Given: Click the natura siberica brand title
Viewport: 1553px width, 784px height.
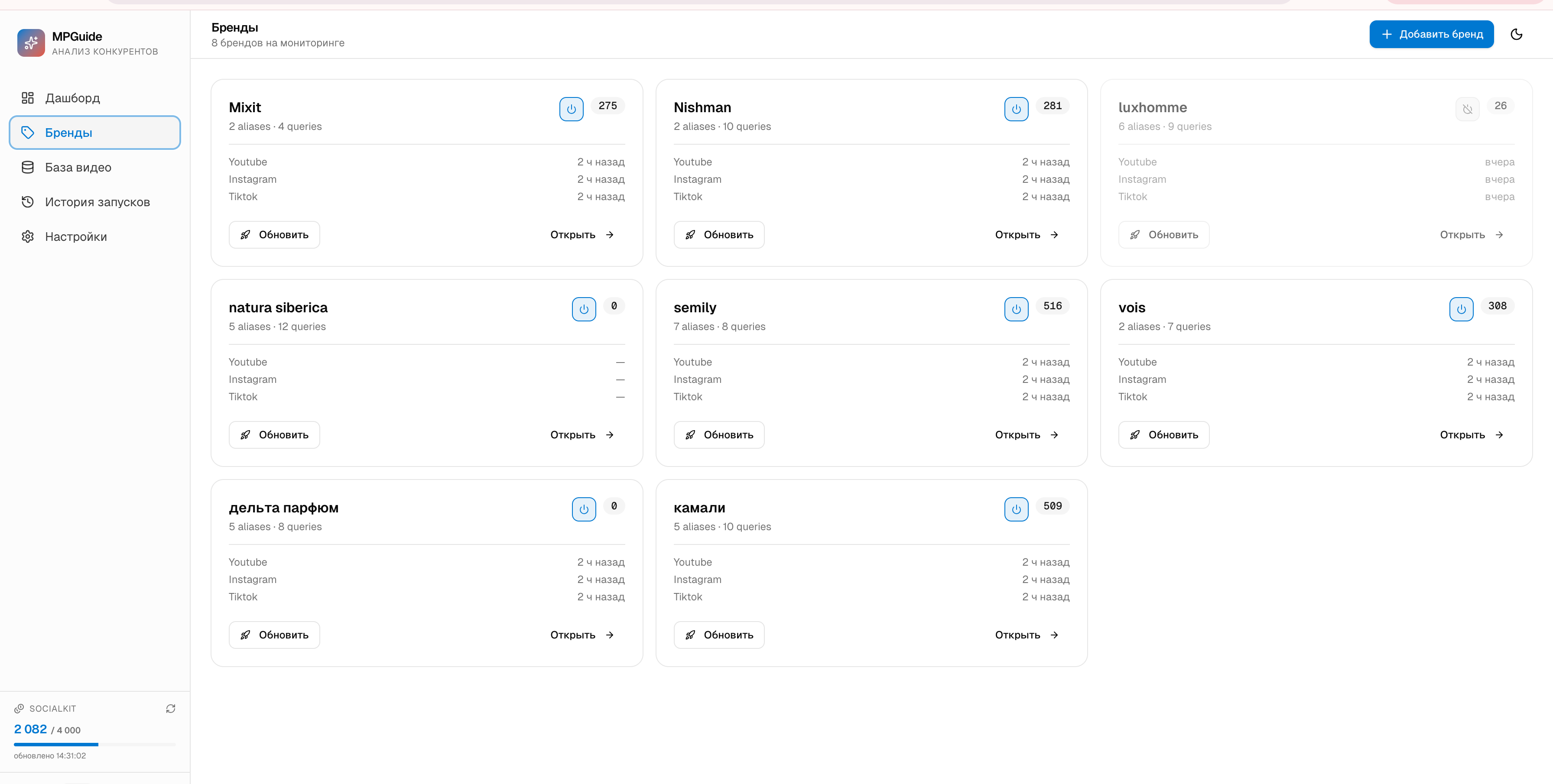Looking at the screenshot, I should (x=278, y=308).
